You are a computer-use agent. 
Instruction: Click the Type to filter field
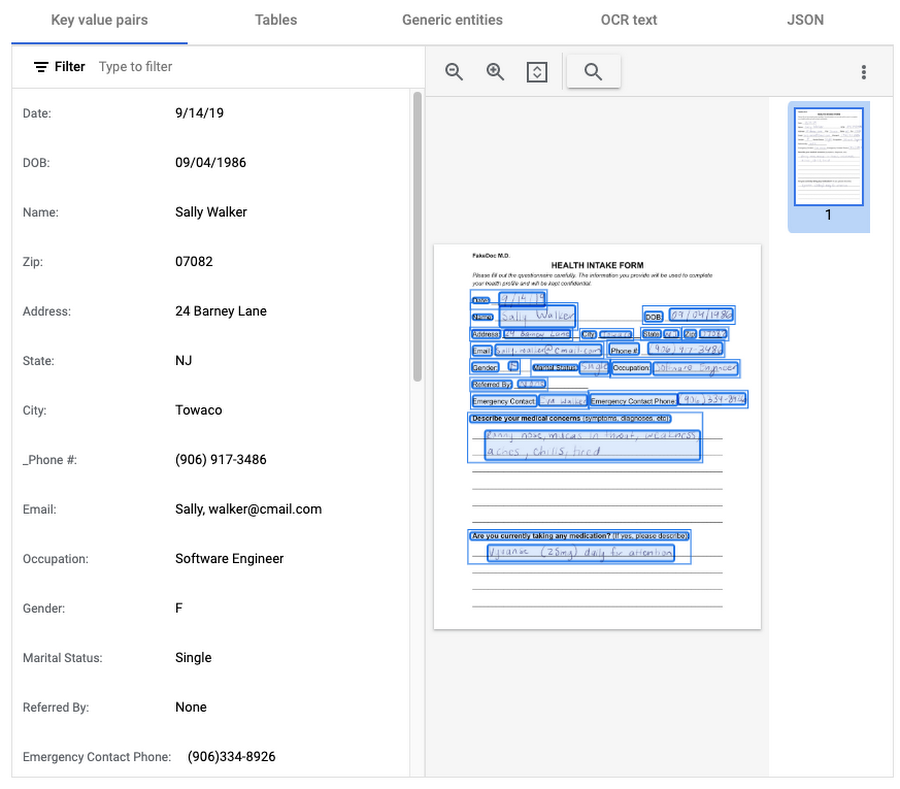[x=253, y=67]
